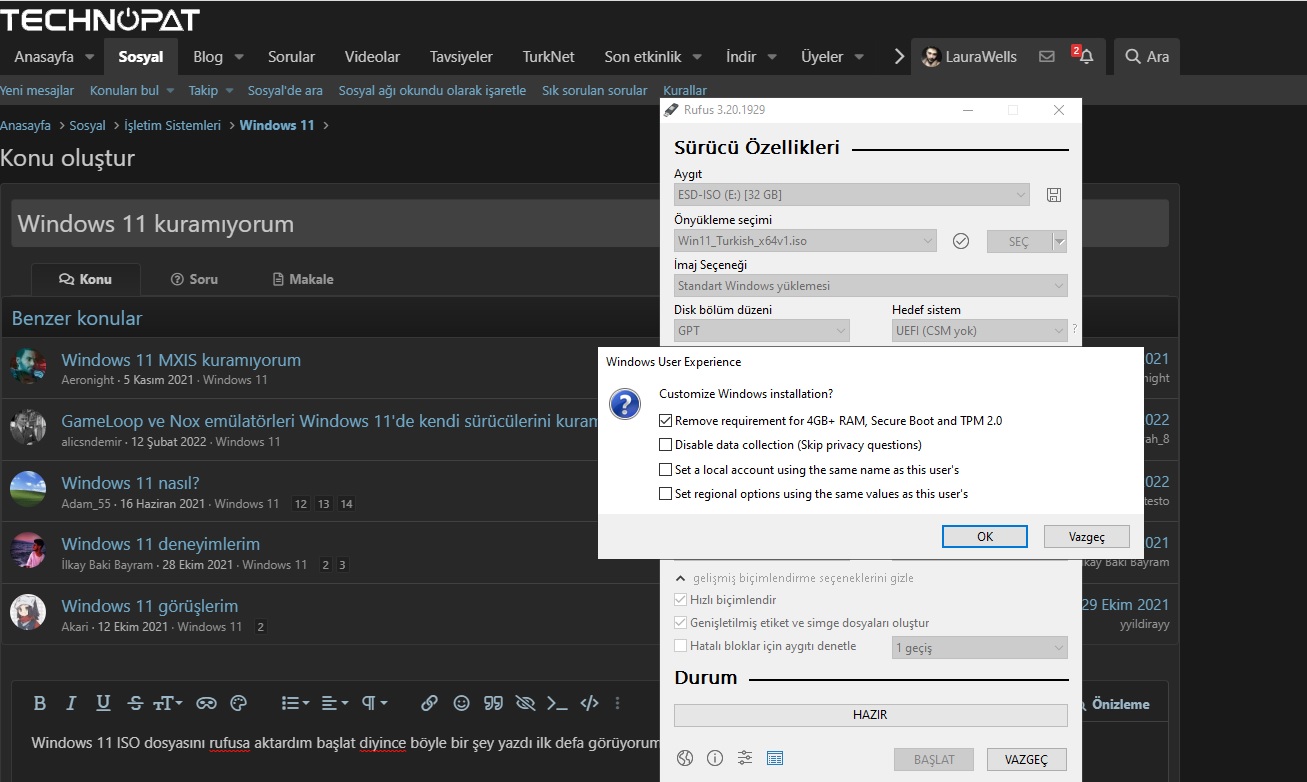Collapse gelişmiş biçimlendirme seçeneklerini gizle

point(795,578)
